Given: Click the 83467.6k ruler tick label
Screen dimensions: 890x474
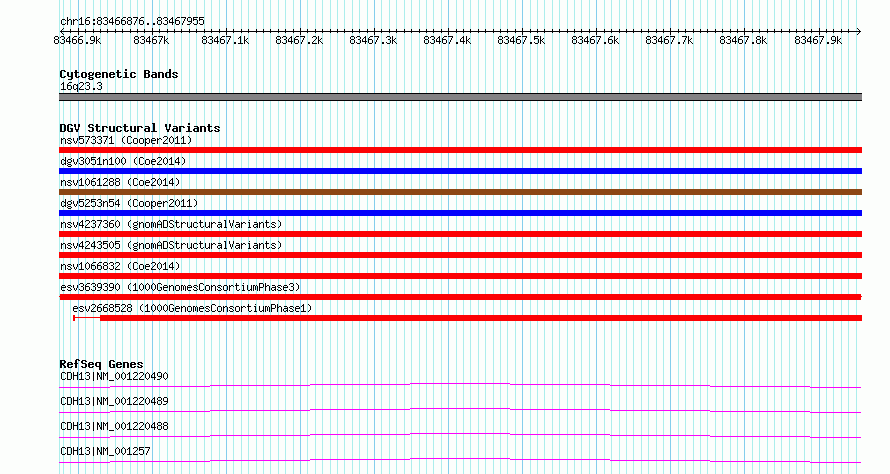Looking at the screenshot, I should pyautogui.click(x=595, y=40).
